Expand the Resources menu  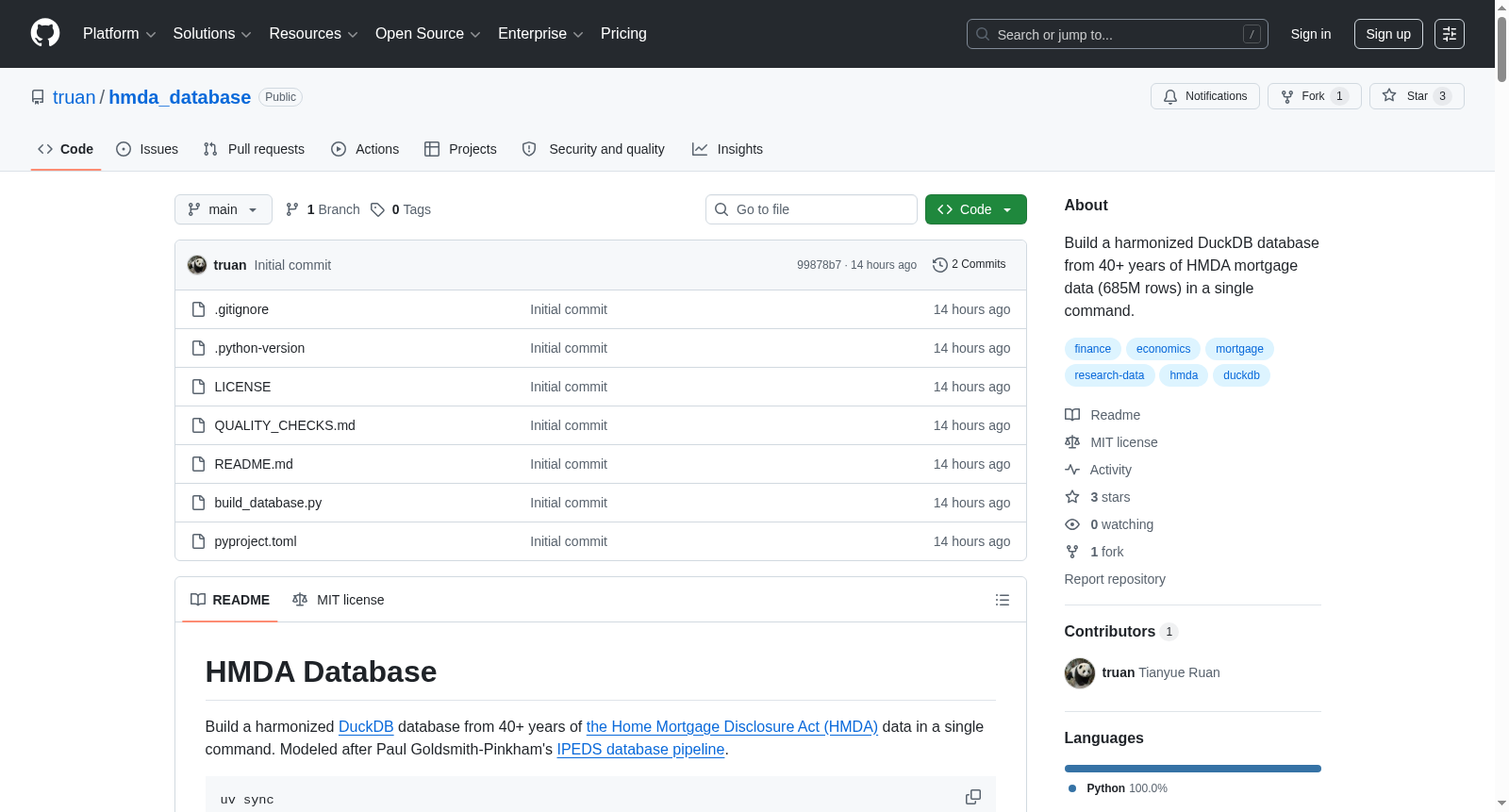[x=313, y=34]
